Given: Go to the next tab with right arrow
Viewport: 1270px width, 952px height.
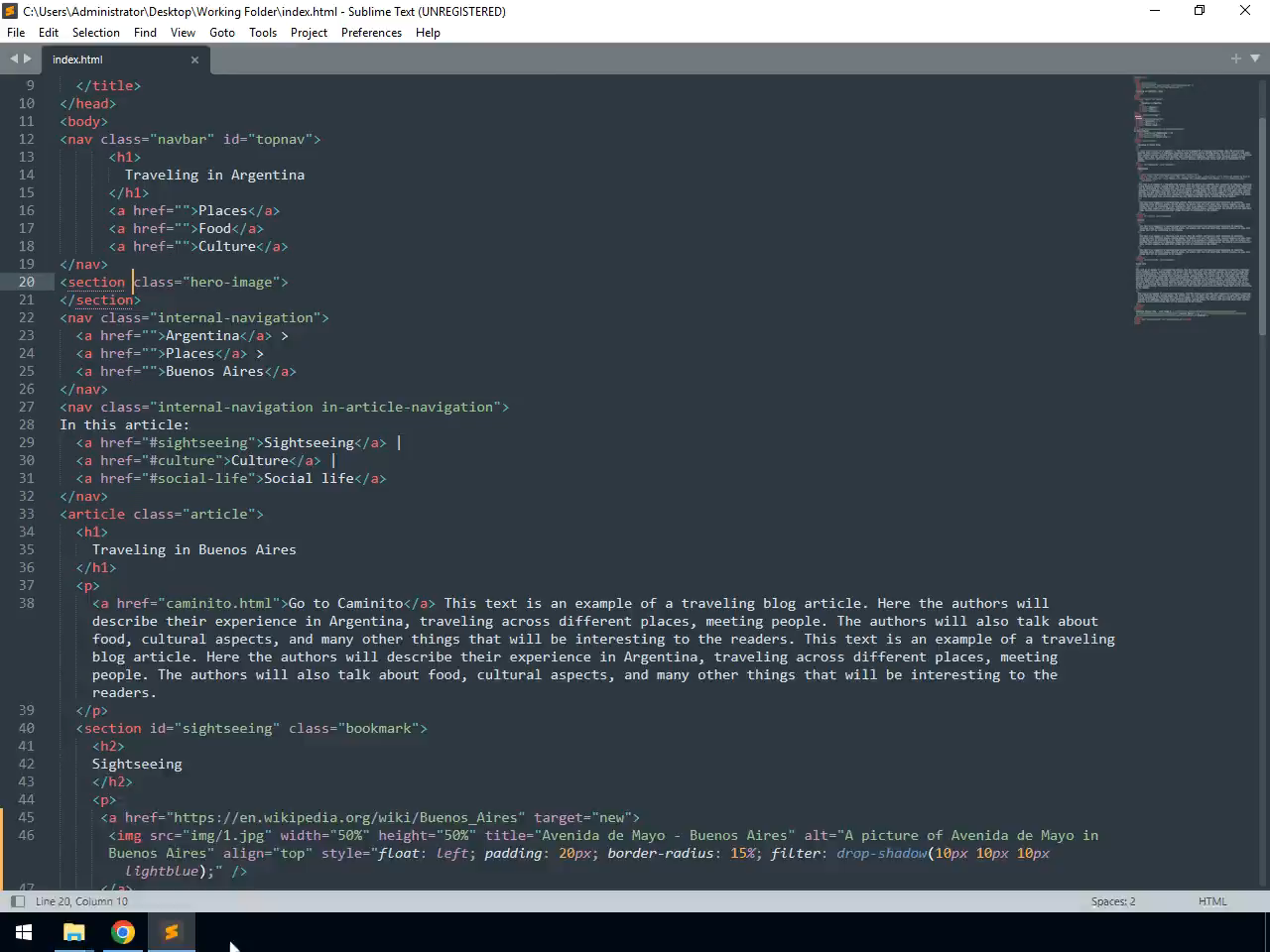Looking at the screenshot, I should (27, 59).
